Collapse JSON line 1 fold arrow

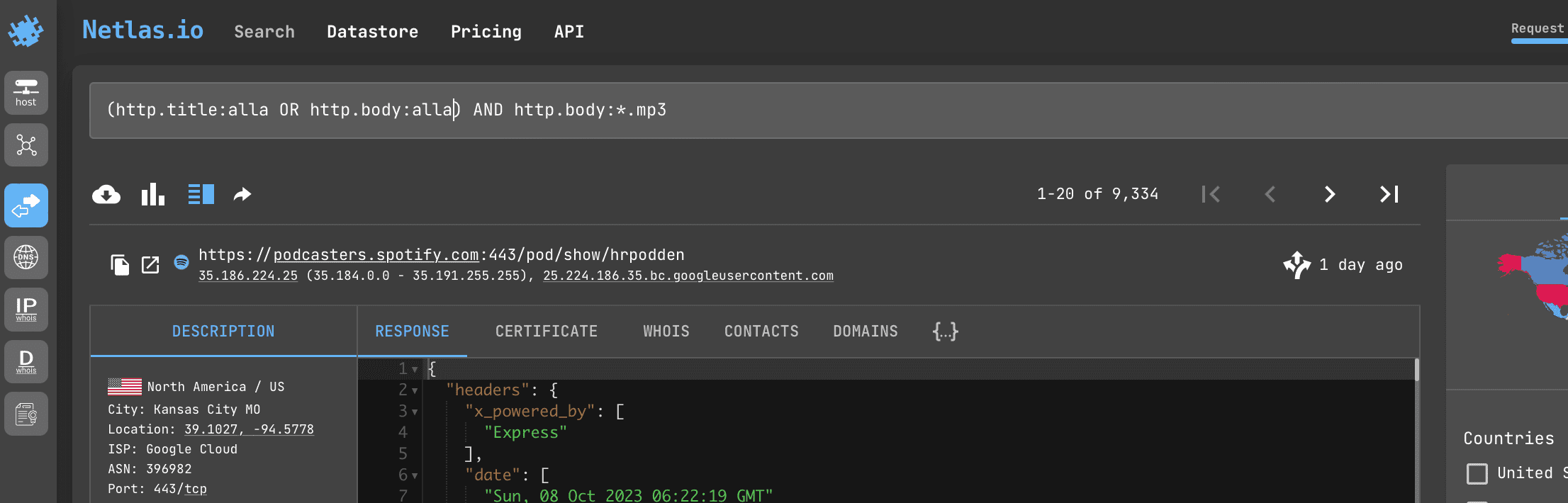coord(415,369)
